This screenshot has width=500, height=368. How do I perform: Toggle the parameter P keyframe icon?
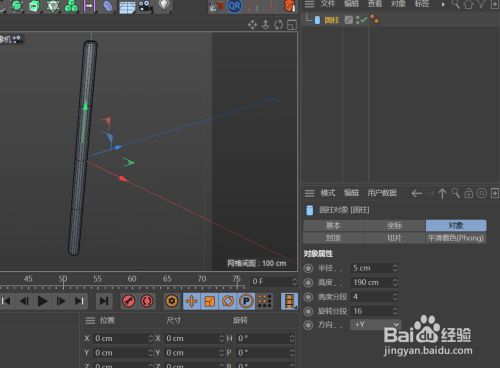(x=246, y=301)
